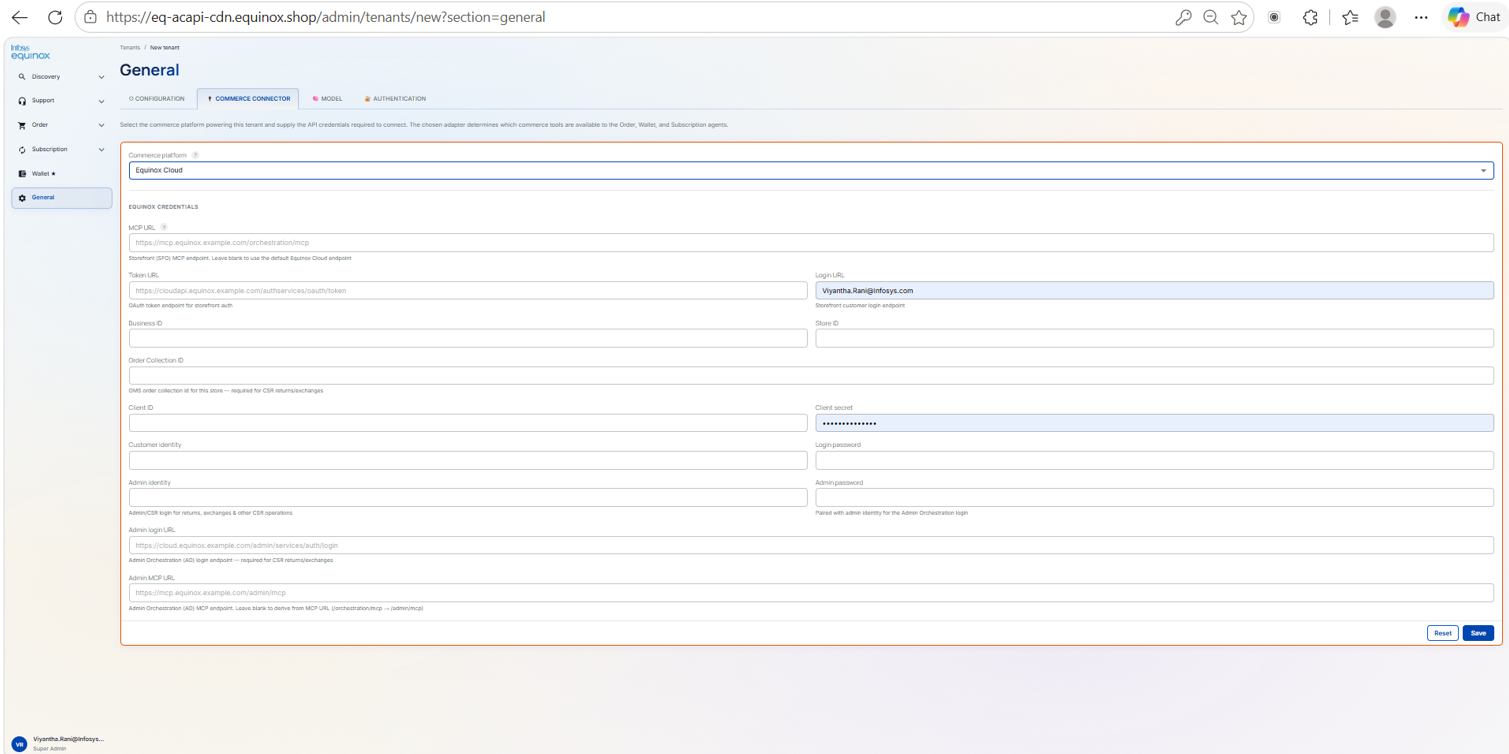Select the Commerce Connector tab

248,99
